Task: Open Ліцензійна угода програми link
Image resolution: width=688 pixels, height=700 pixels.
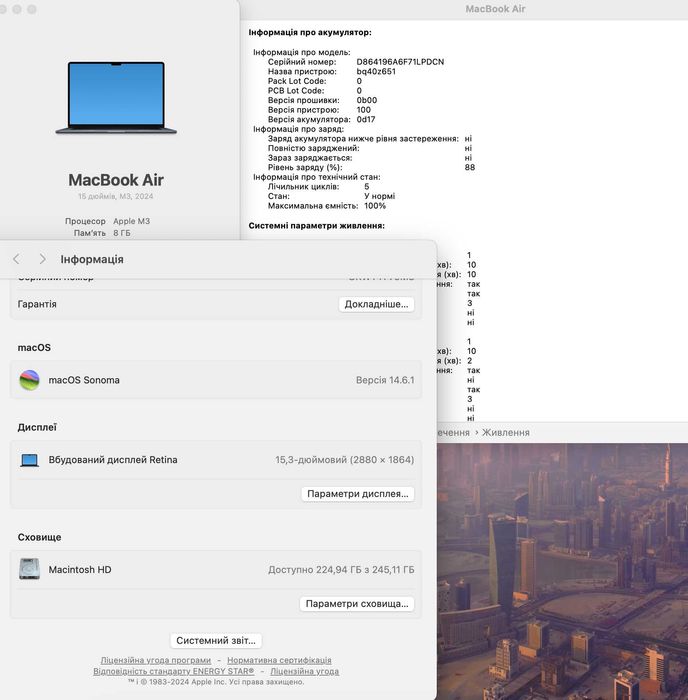Action: click(x=155, y=660)
